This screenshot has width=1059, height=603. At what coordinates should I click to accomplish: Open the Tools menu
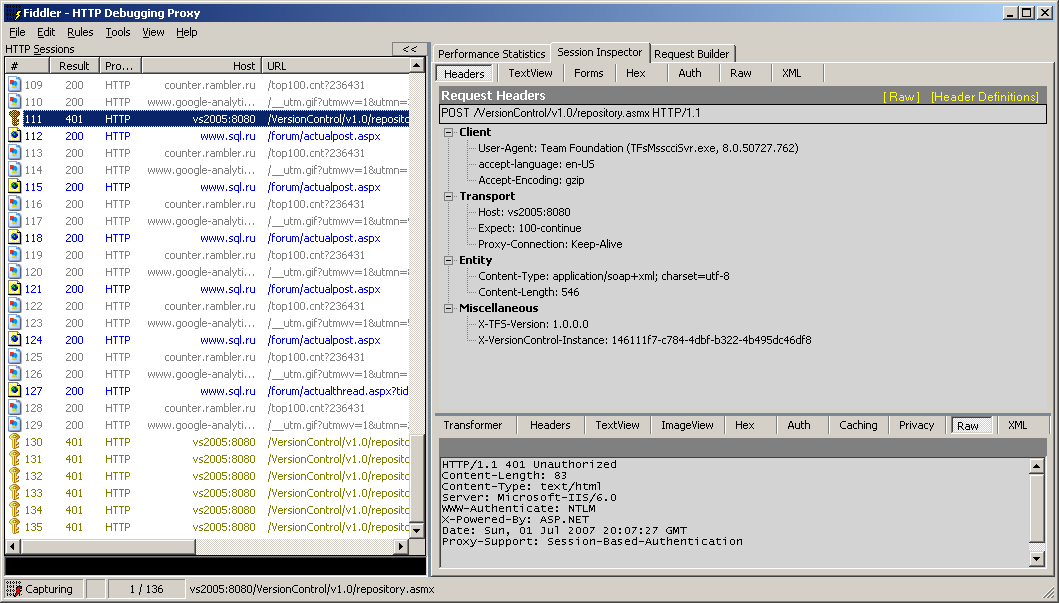[118, 32]
